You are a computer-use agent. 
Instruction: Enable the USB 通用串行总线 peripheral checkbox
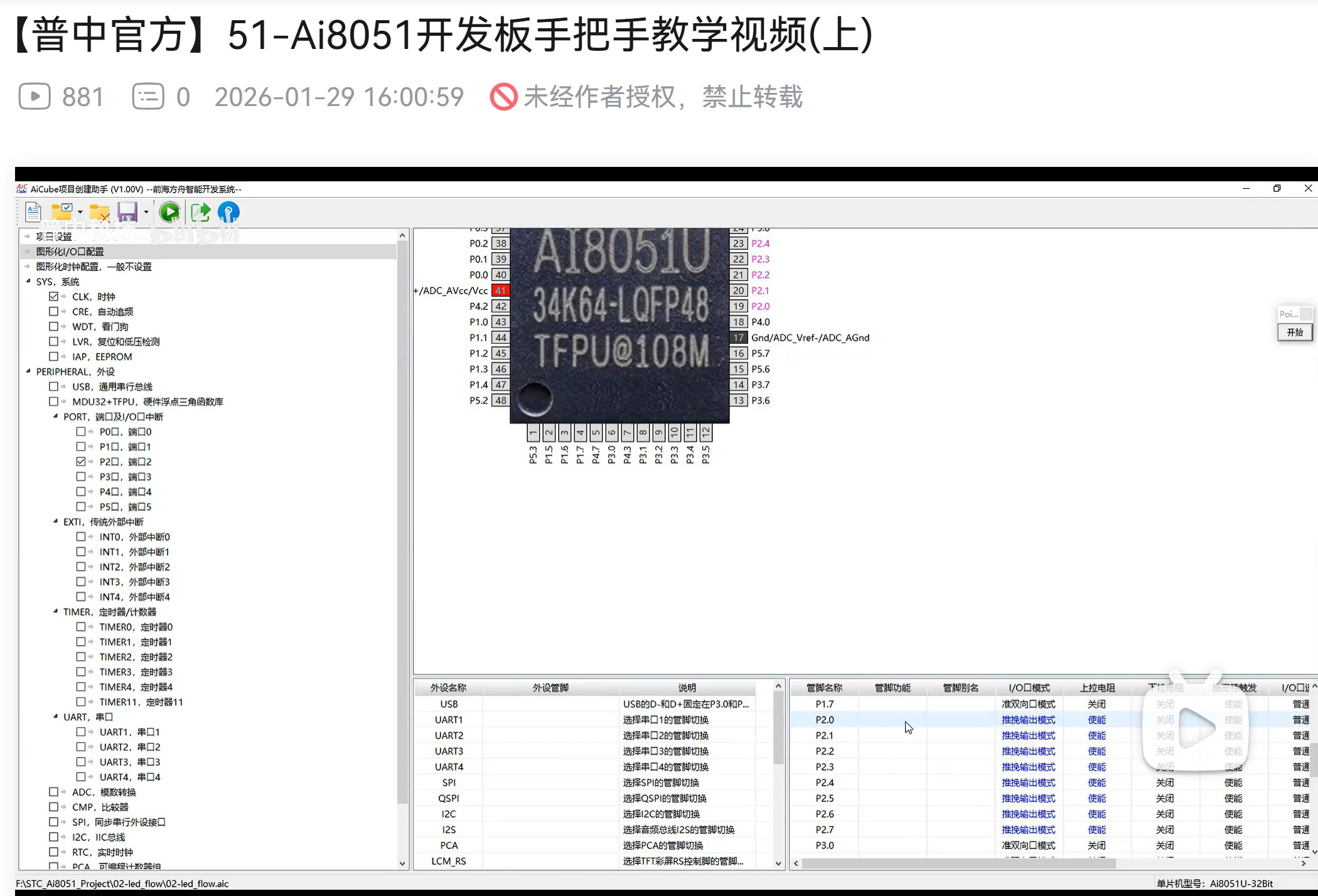tap(54, 386)
